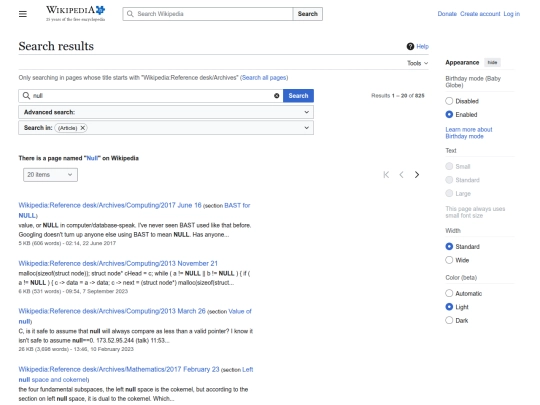Viewport: 540px width, 405px height.
Task: Click the top Search button
Action: 308,14
